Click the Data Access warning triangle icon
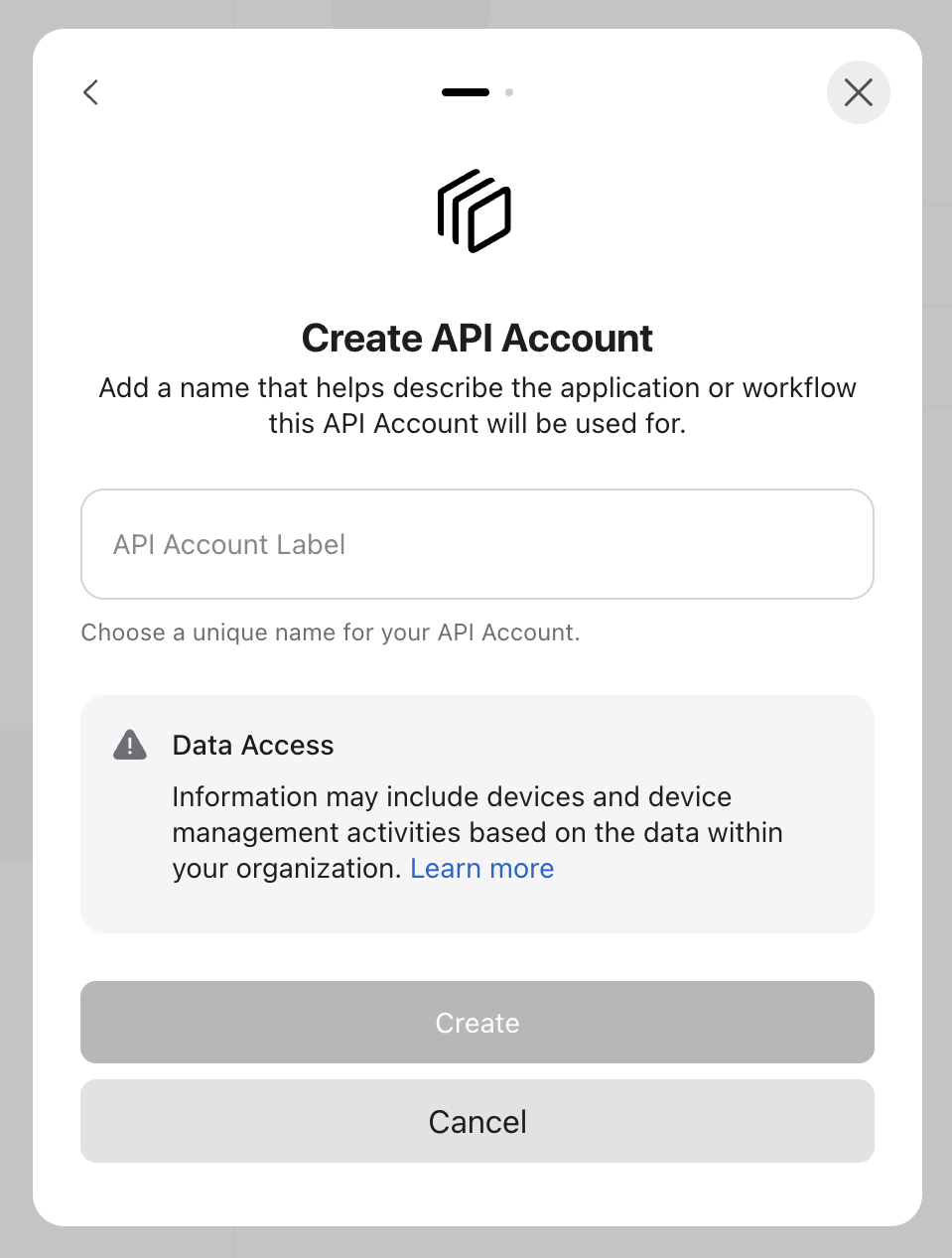Viewport: 952px width, 1258px height. coord(128,744)
